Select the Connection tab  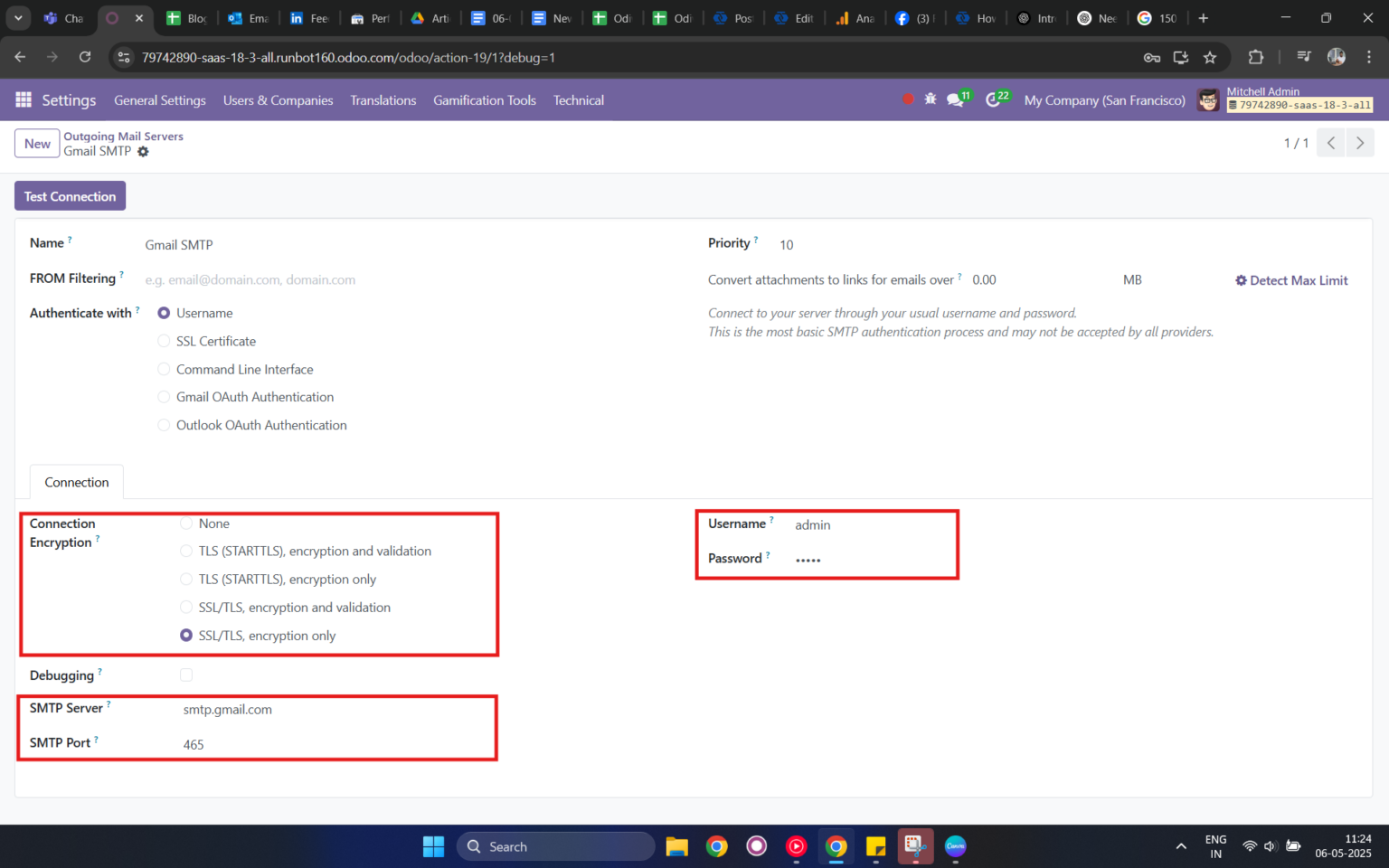[76, 482]
